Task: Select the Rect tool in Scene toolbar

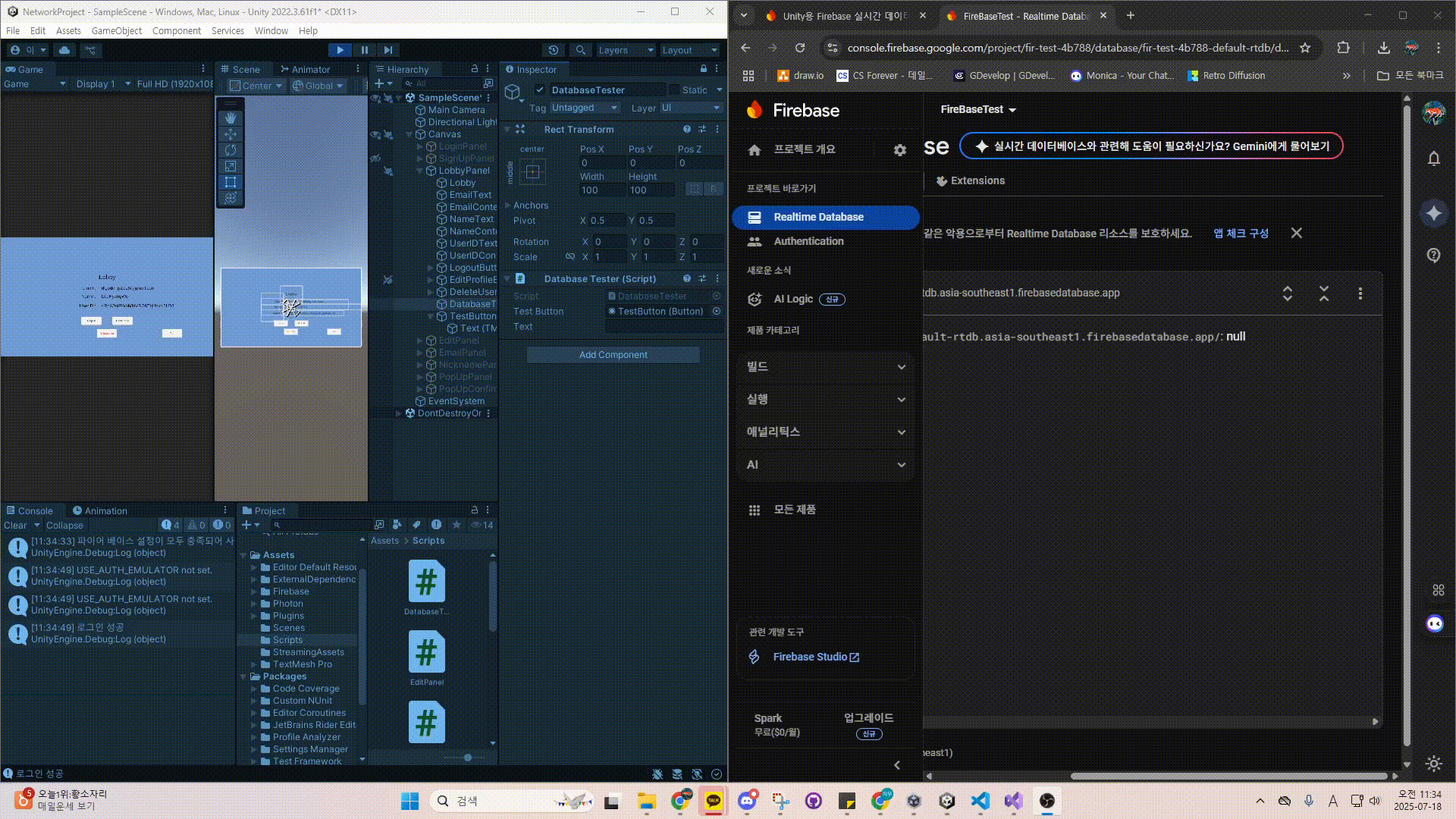Action: (x=231, y=182)
